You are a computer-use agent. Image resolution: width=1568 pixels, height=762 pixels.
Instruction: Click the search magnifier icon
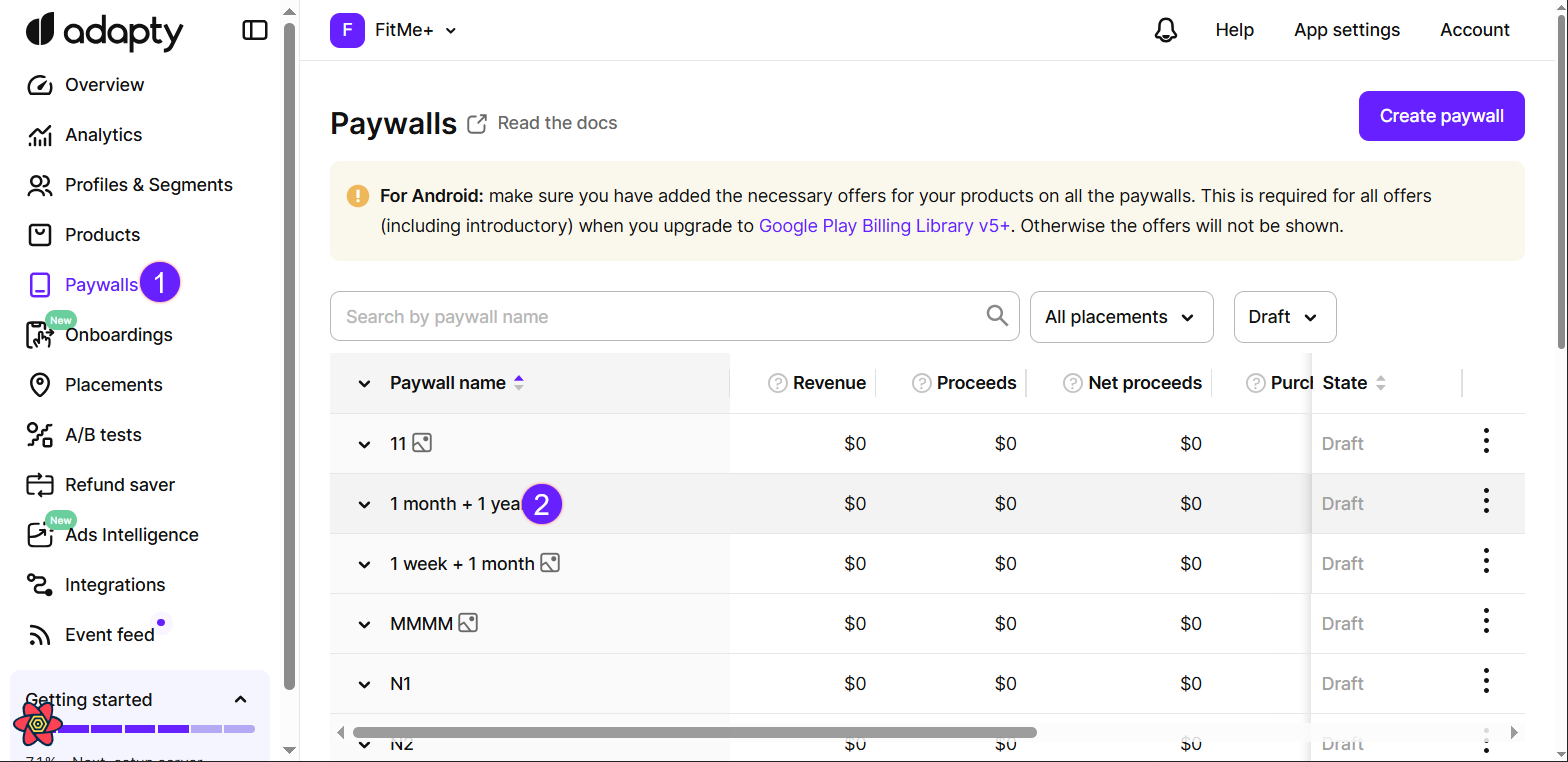tap(997, 316)
